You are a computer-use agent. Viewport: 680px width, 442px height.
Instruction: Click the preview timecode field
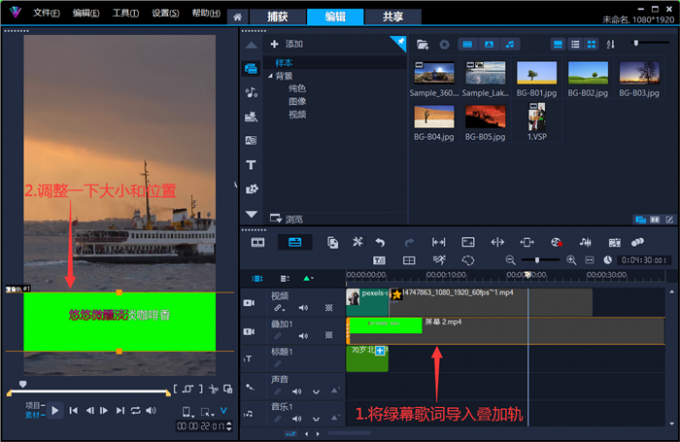click(202, 426)
